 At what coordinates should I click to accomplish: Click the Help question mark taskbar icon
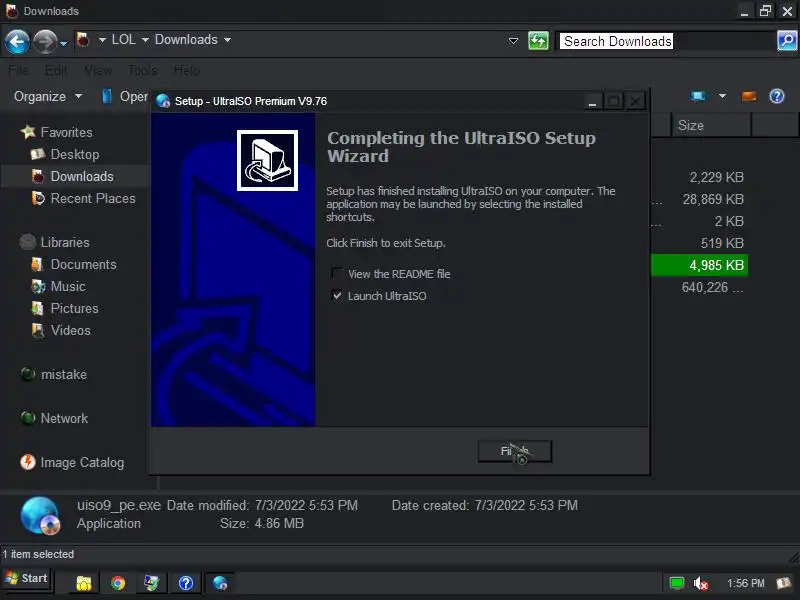coord(186,583)
